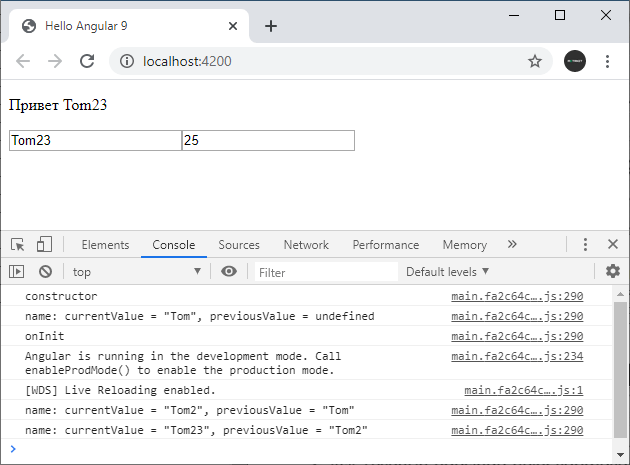Reload the localhost page
The height and width of the screenshot is (465, 630).
click(87, 61)
